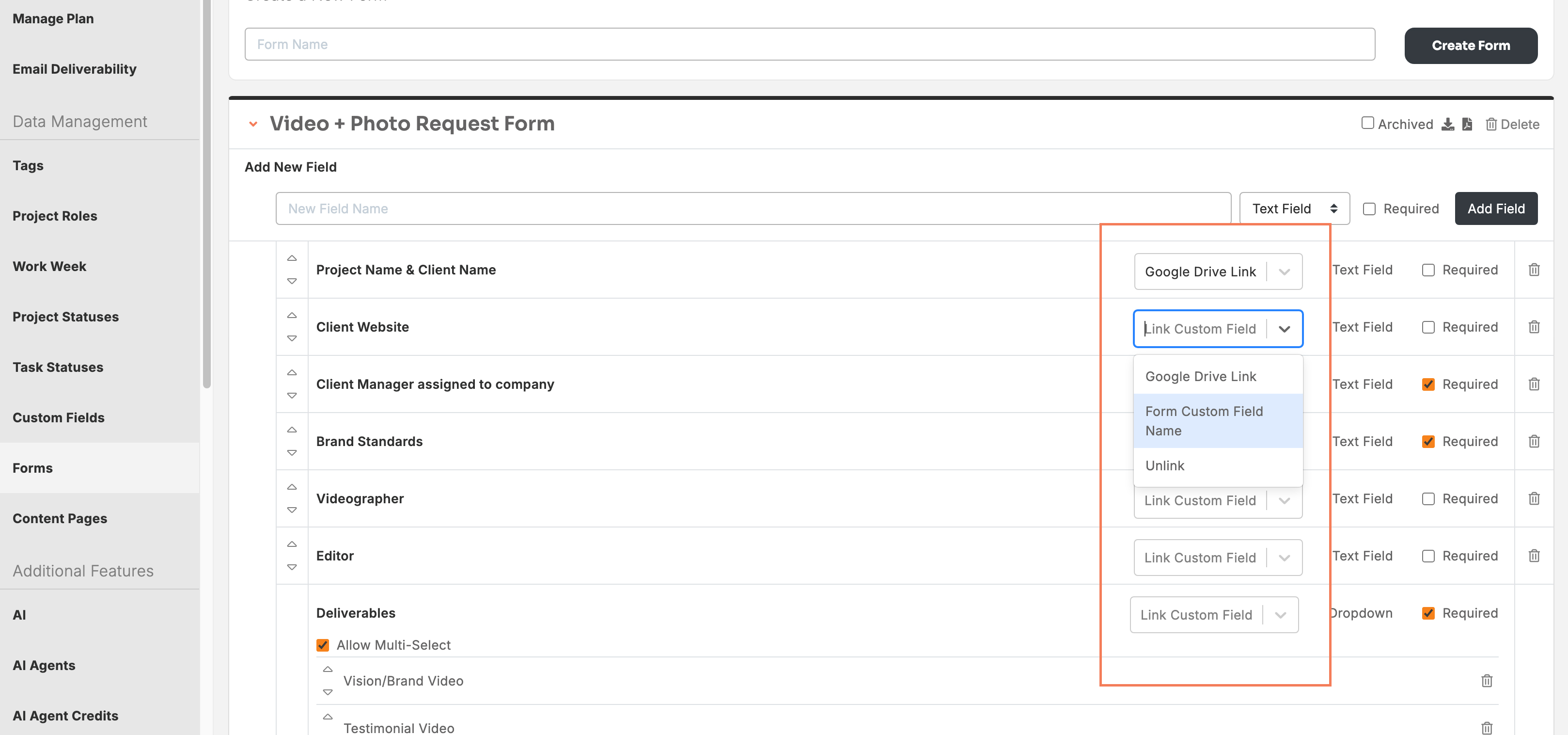This screenshot has width=1568, height=735.
Task: Open the Editor Link Custom Field dropdown
Action: coord(1217,557)
